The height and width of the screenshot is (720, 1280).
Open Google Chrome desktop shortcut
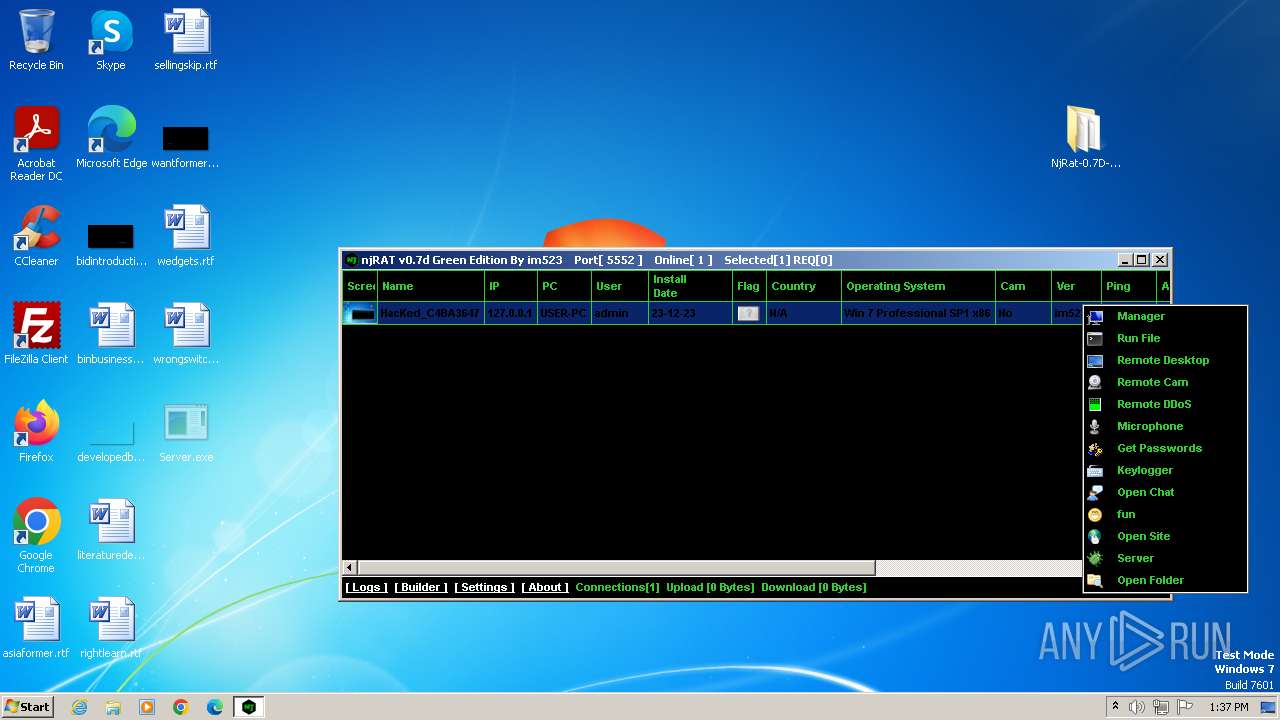click(36, 536)
